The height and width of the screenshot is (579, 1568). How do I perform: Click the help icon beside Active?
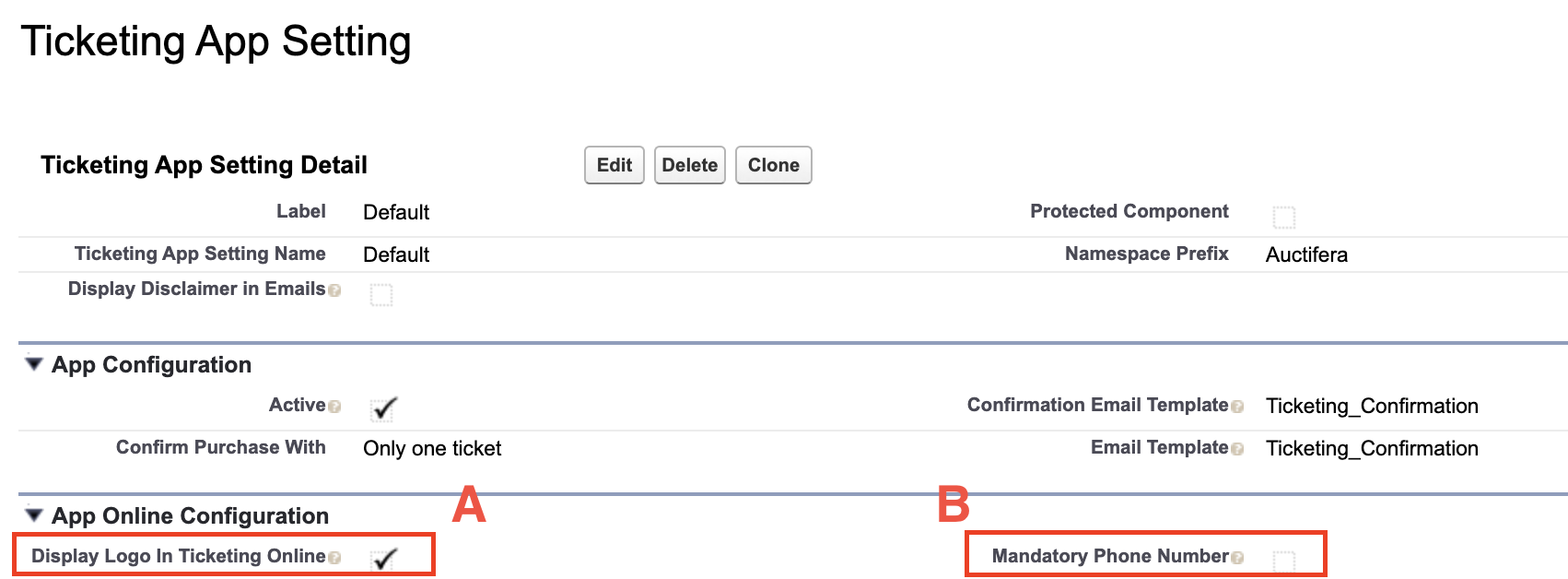[x=334, y=406]
